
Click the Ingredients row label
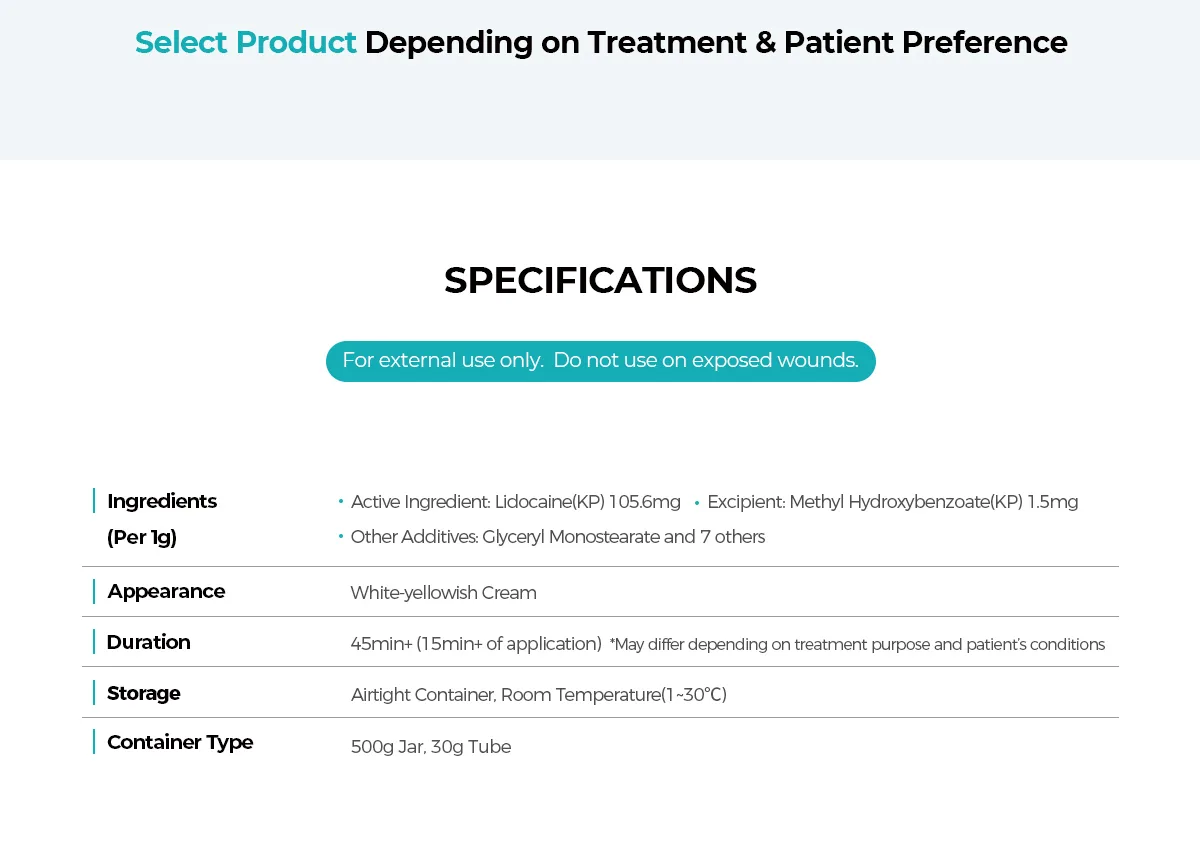162,501
